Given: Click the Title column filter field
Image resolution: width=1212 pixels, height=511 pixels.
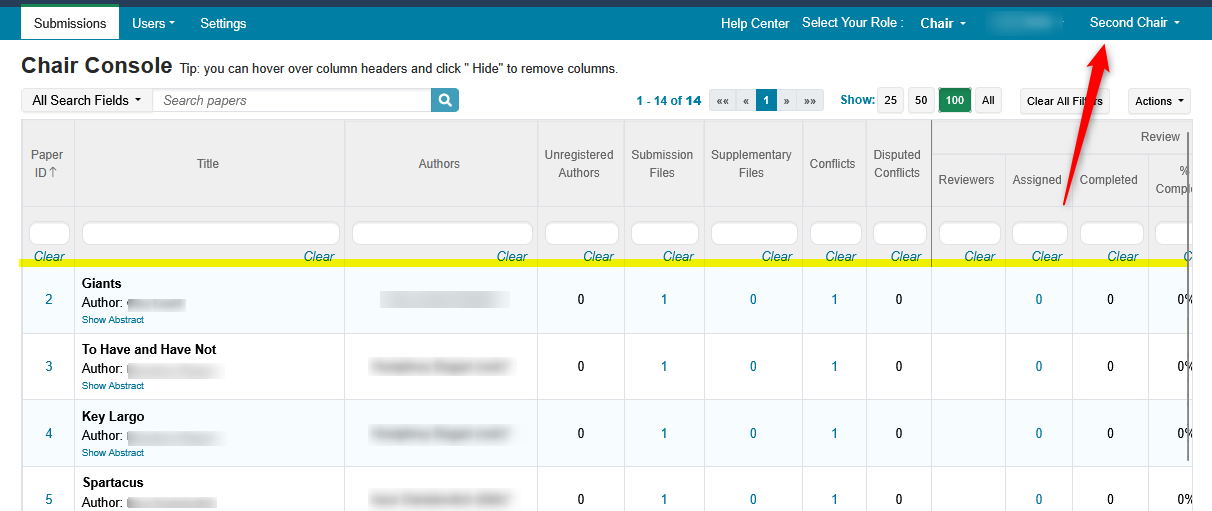Looking at the screenshot, I should coord(210,234).
